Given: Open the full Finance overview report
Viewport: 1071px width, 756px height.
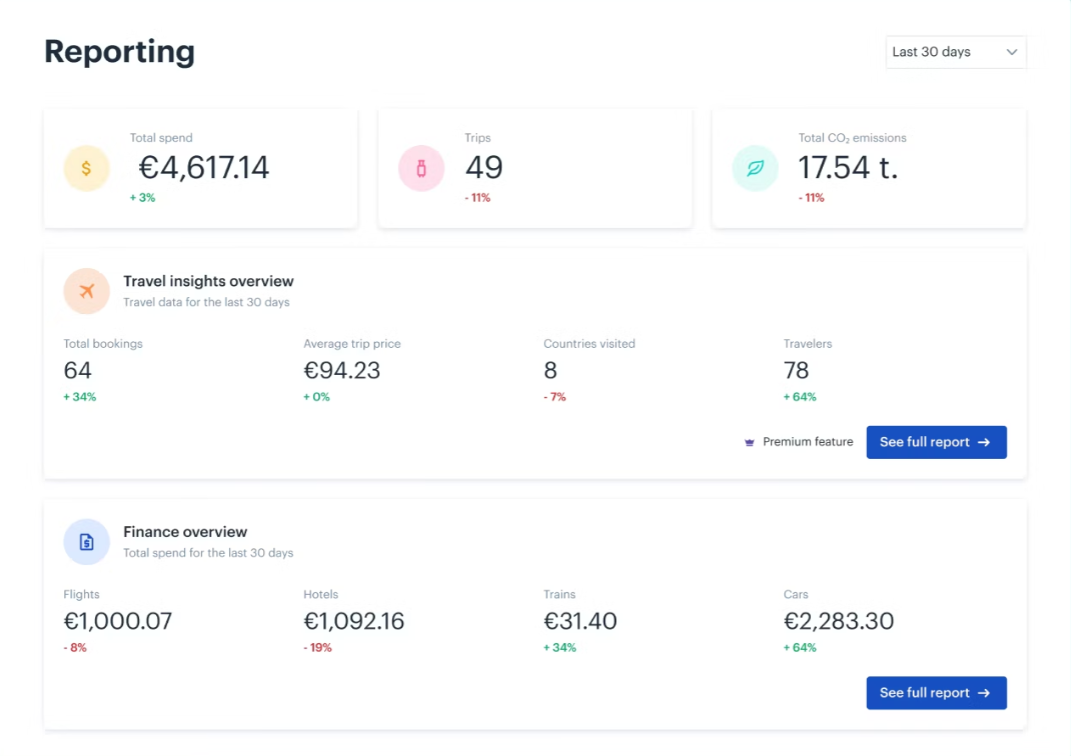Looking at the screenshot, I should [936, 693].
